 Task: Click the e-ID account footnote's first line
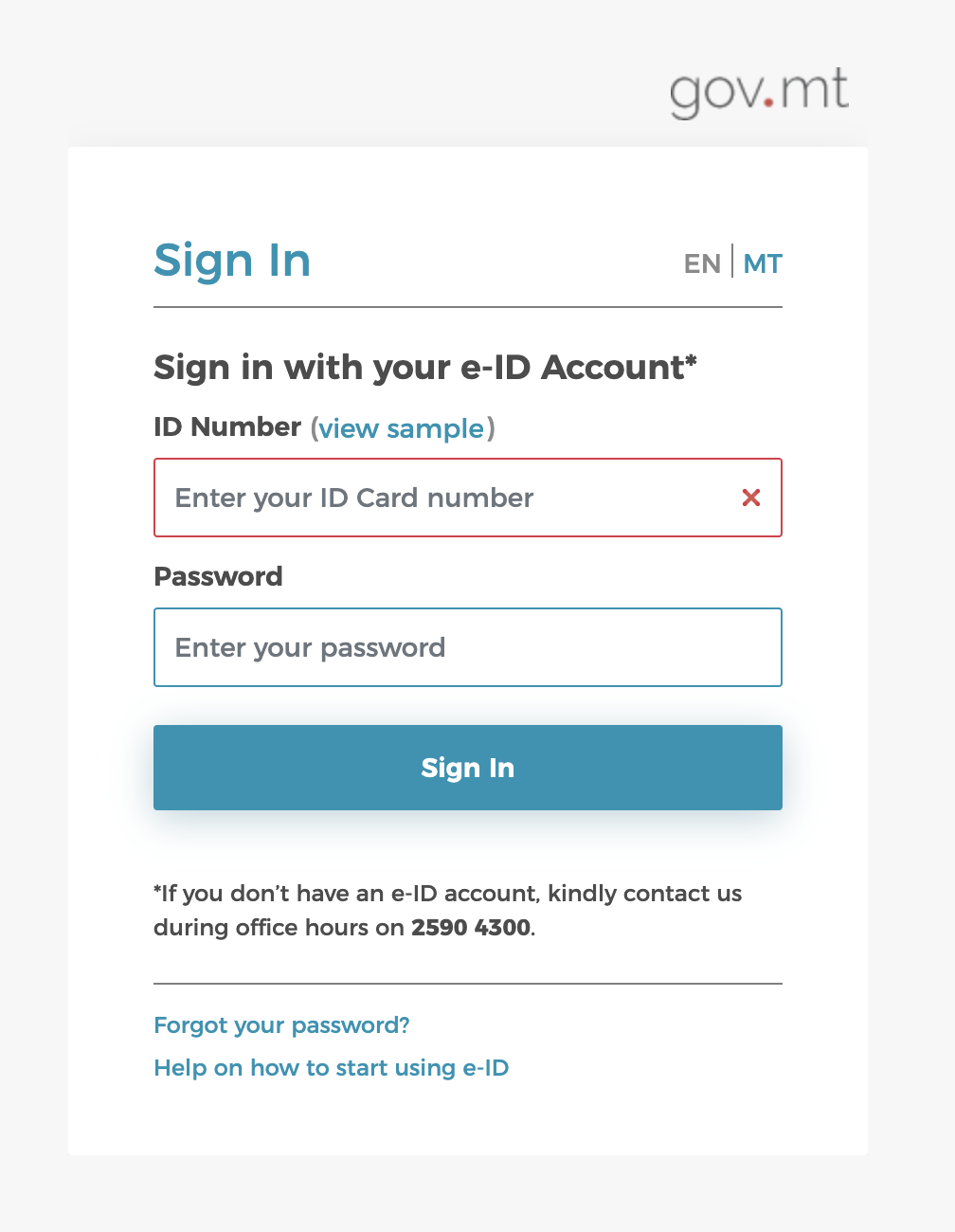click(447, 894)
